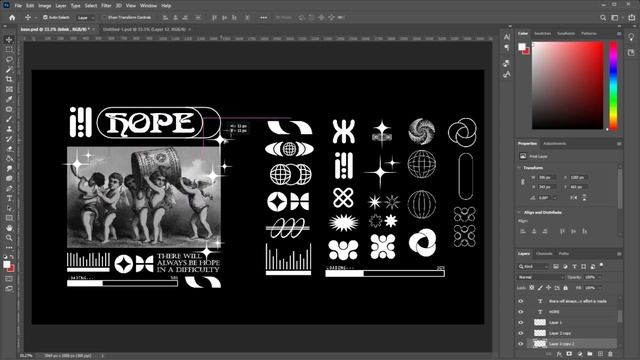Select the Lasso tool

tap(9, 59)
